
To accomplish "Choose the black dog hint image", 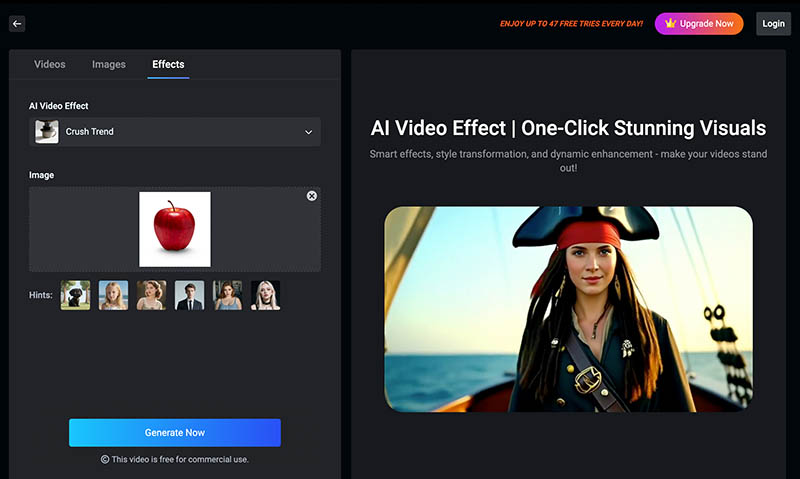I will tap(75, 295).
